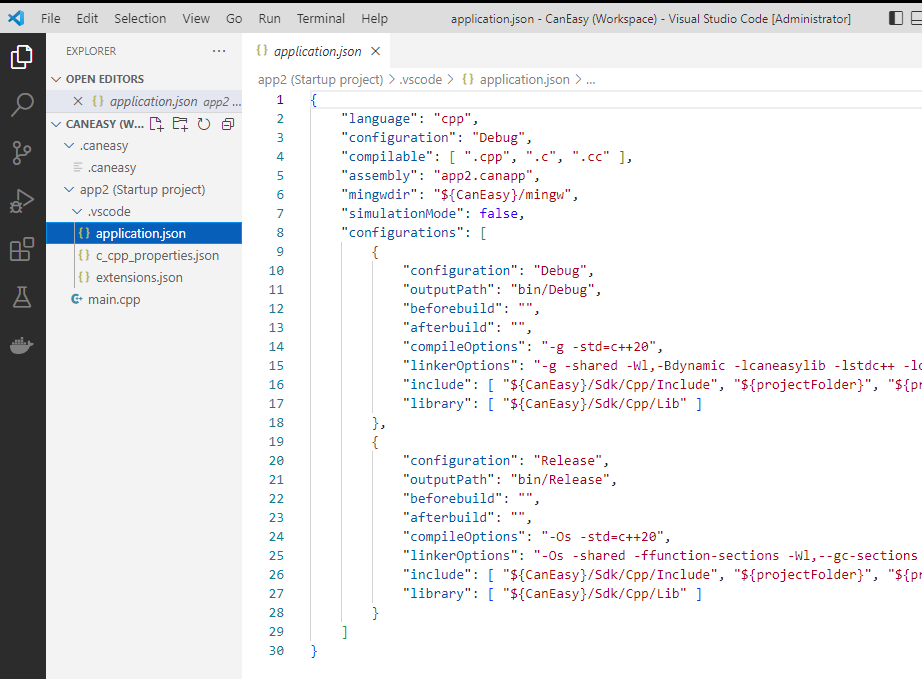Screen dimensions: 922x679
Task: Open main.cpp file
Action: [x=144, y=299]
